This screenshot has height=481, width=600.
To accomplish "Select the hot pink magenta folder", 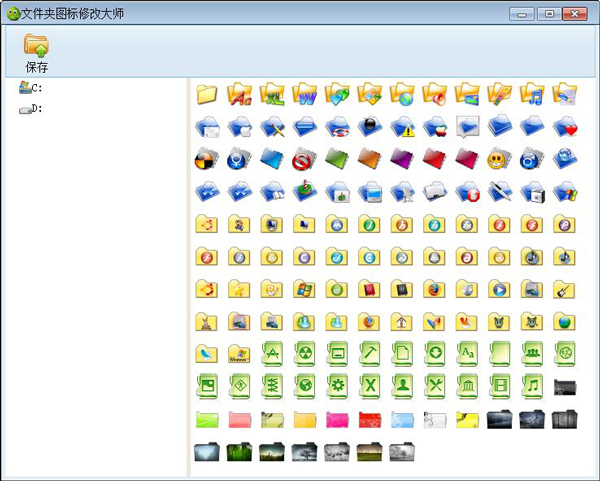I will (x=337, y=420).
